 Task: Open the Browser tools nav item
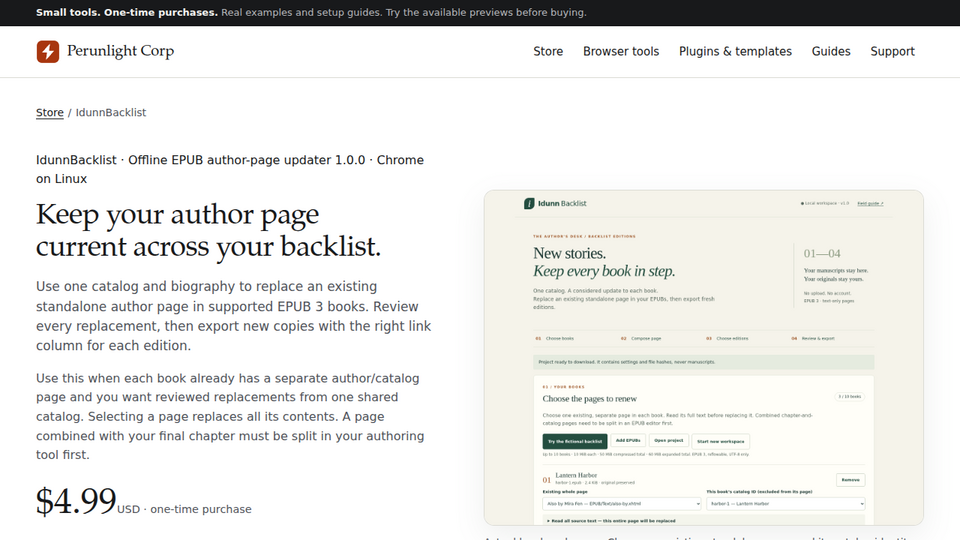(x=621, y=51)
